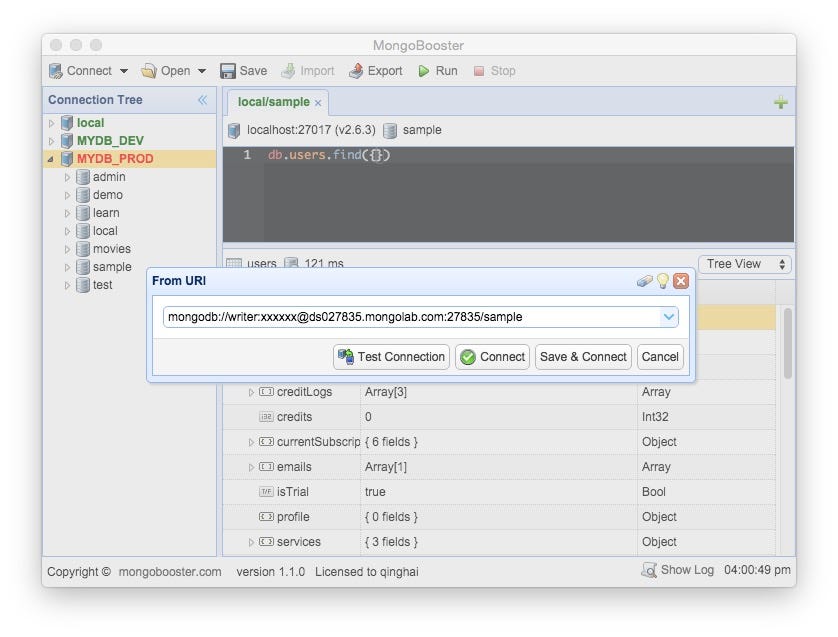Select the MYDB_DEV connection
Viewport: 838px width, 637px height.
coord(110,141)
